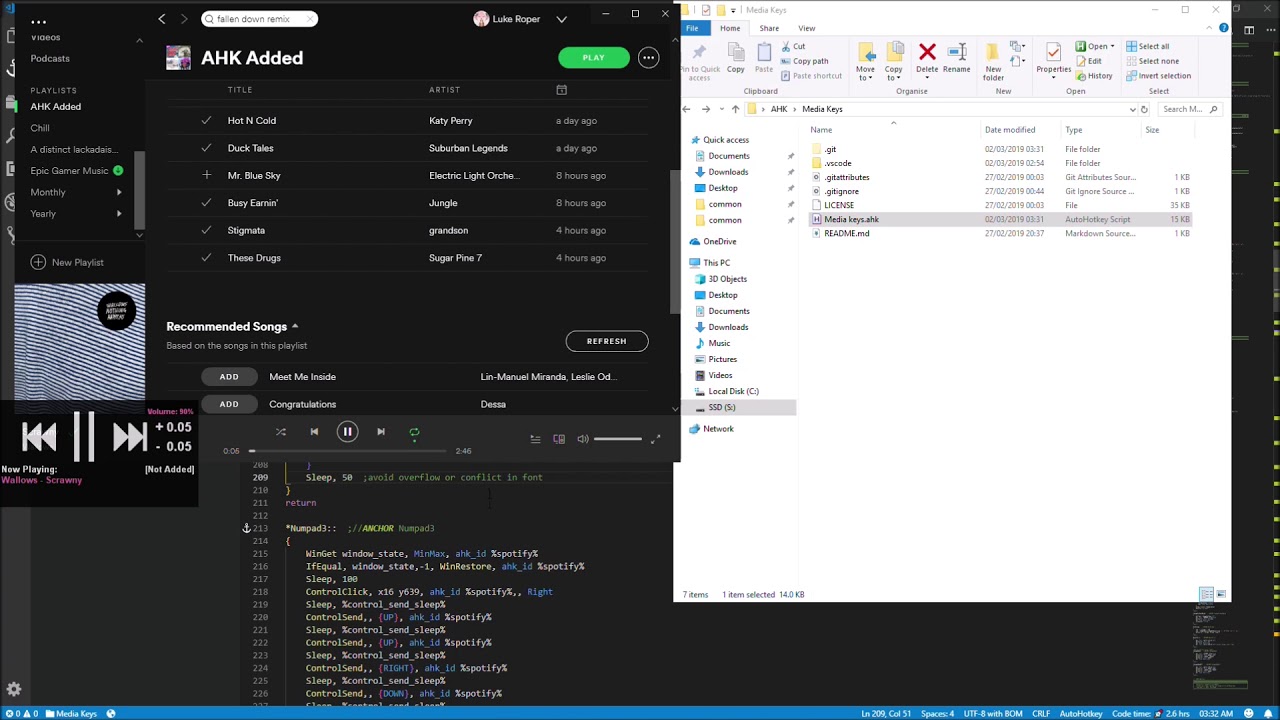Toggle saved check for Duck Tales
This screenshot has height=720, width=1280.
click(206, 148)
